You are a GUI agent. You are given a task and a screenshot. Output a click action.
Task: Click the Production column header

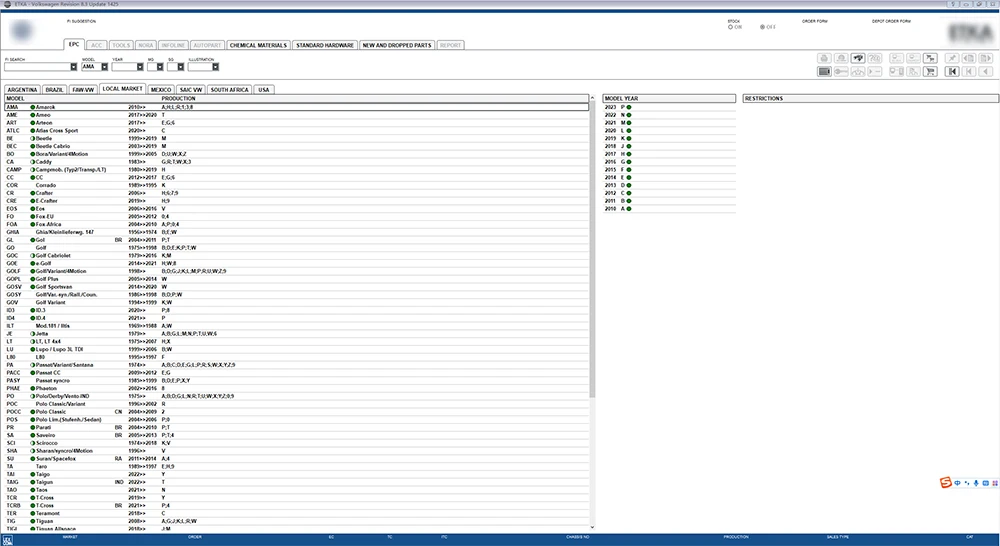179,98
